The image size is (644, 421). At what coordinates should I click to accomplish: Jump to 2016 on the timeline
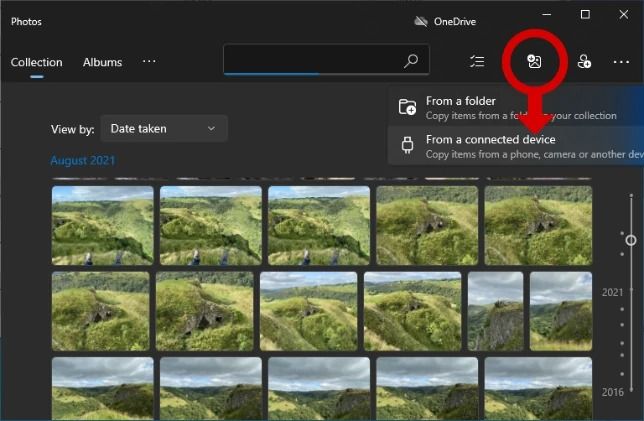coord(612,392)
